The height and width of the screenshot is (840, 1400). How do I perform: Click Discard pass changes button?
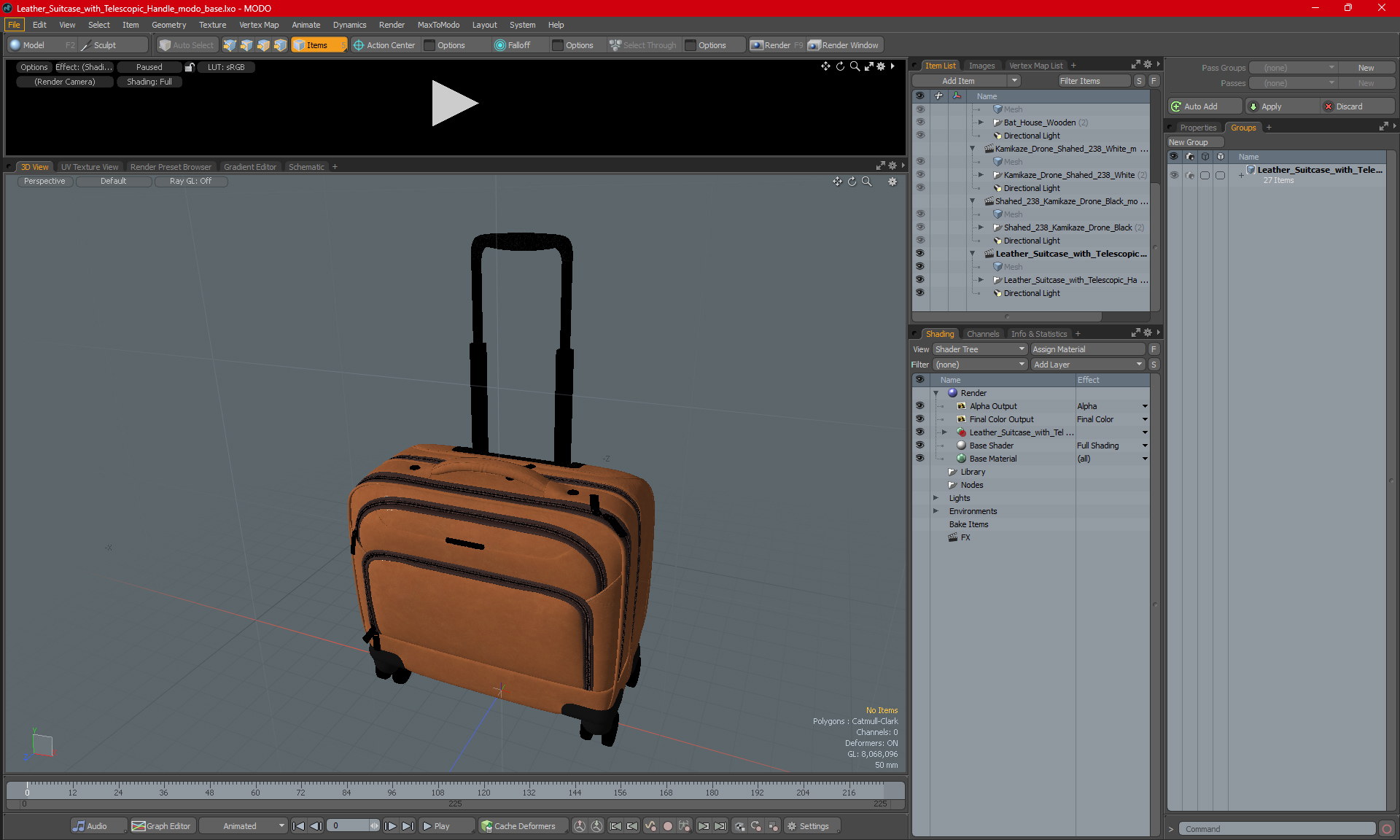(1358, 106)
